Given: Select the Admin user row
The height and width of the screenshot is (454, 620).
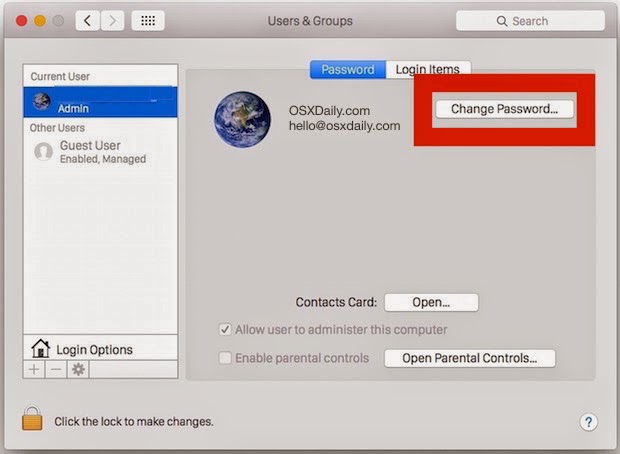Looking at the screenshot, I should 100,102.
